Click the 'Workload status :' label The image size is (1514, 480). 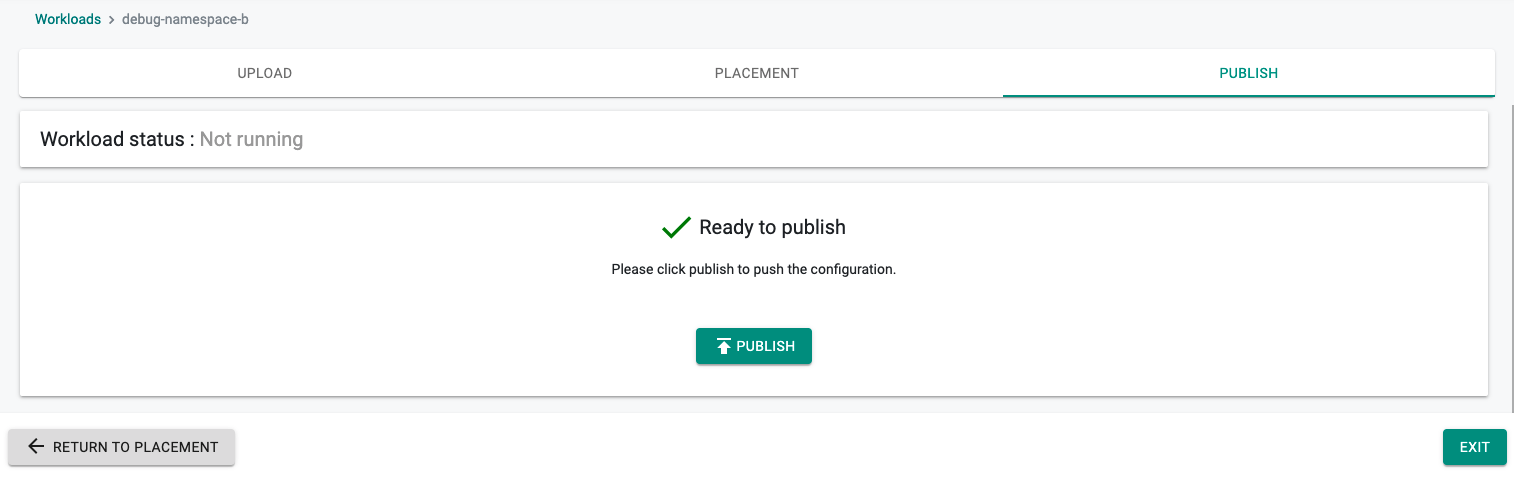tap(117, 139)
